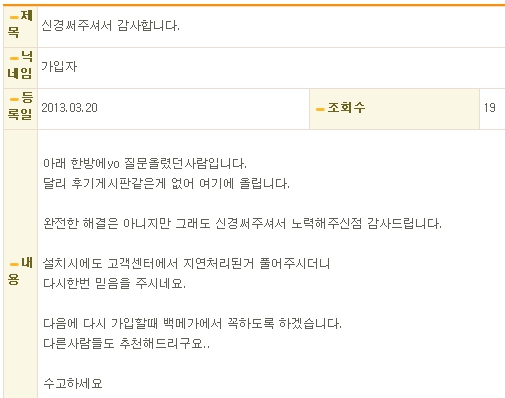Click the post title 신경써주셔서 감사합니다
Viewport: 505px width, 398px height.
pos(110,25)
